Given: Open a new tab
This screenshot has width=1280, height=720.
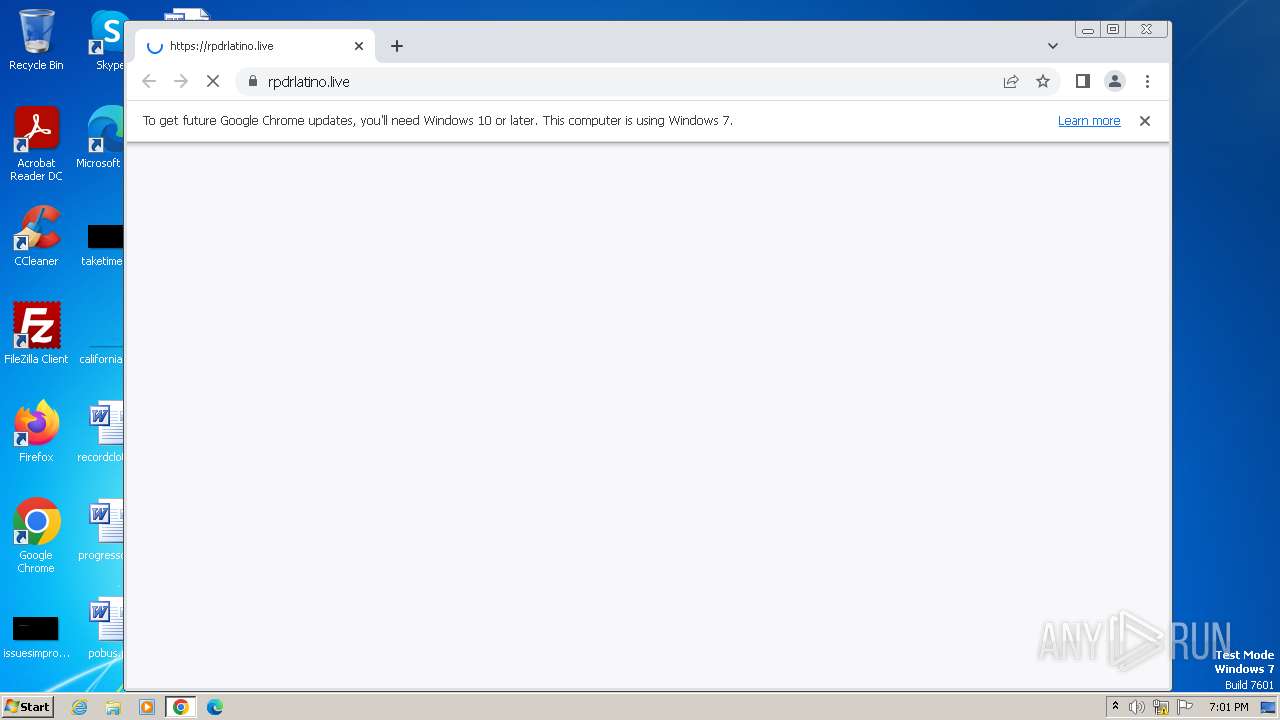Looking at the screenshot, I should [397, 46].
